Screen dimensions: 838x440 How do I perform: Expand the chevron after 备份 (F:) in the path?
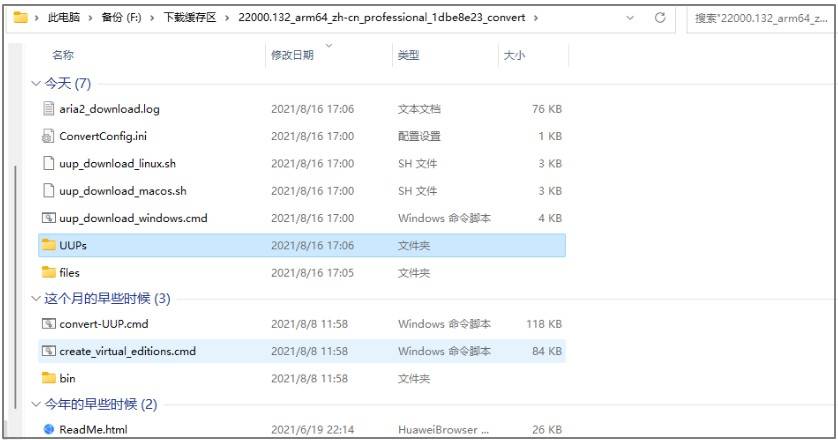coord(152,18)
